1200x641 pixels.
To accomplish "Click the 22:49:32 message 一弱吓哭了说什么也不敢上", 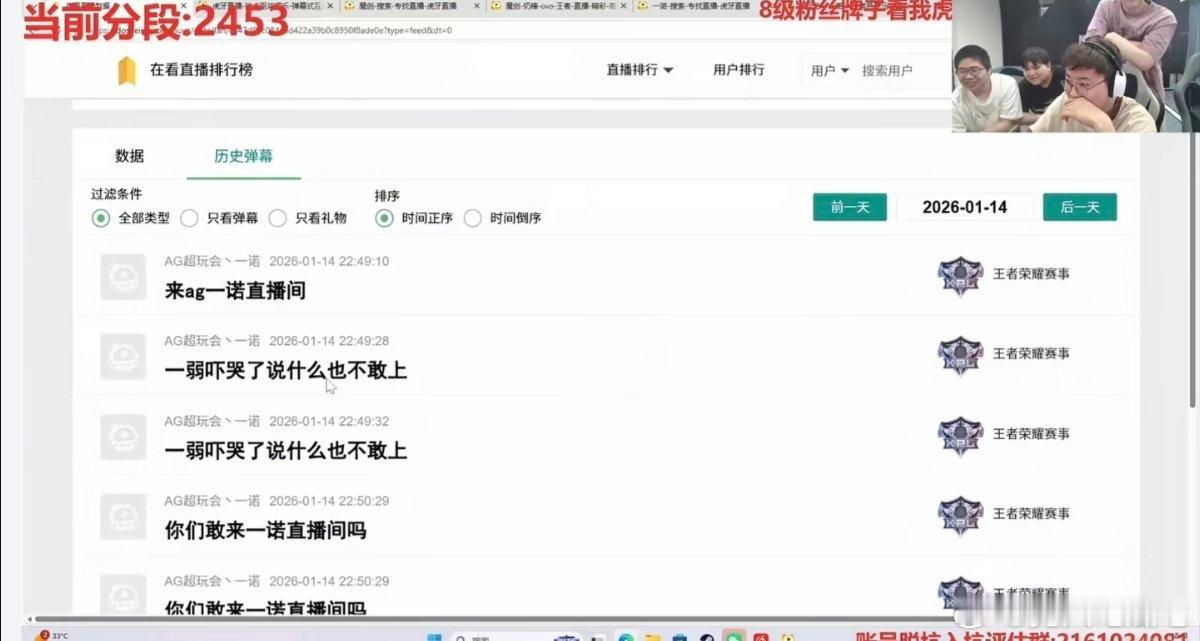I will 286,451.
